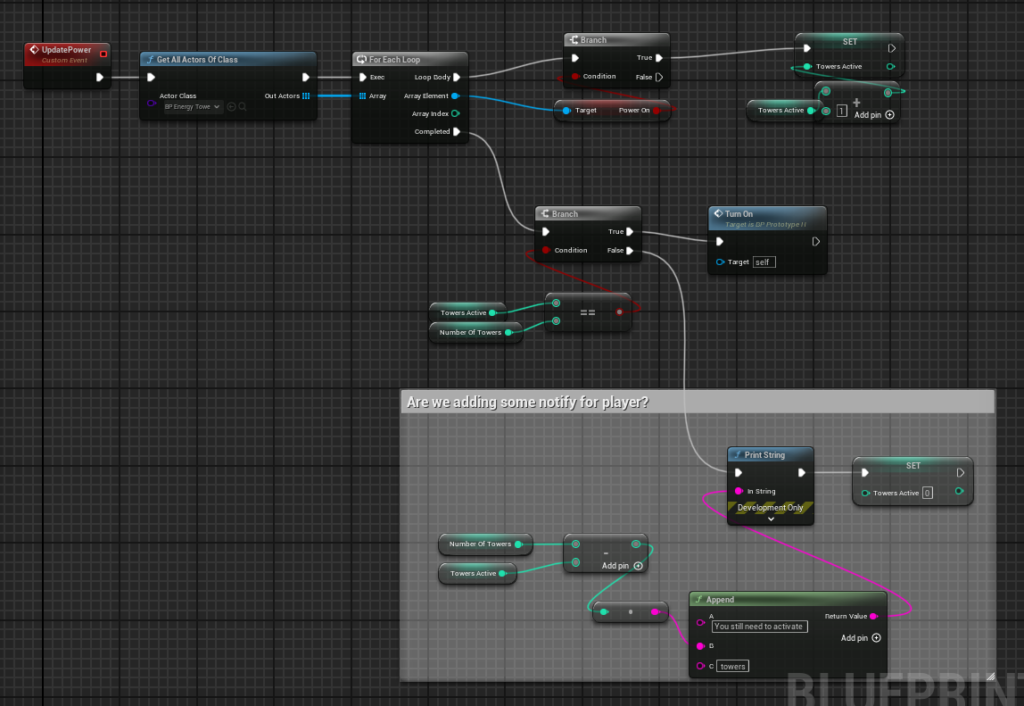
Task: Click the Power On red boolean output pin
Action: 657,110
